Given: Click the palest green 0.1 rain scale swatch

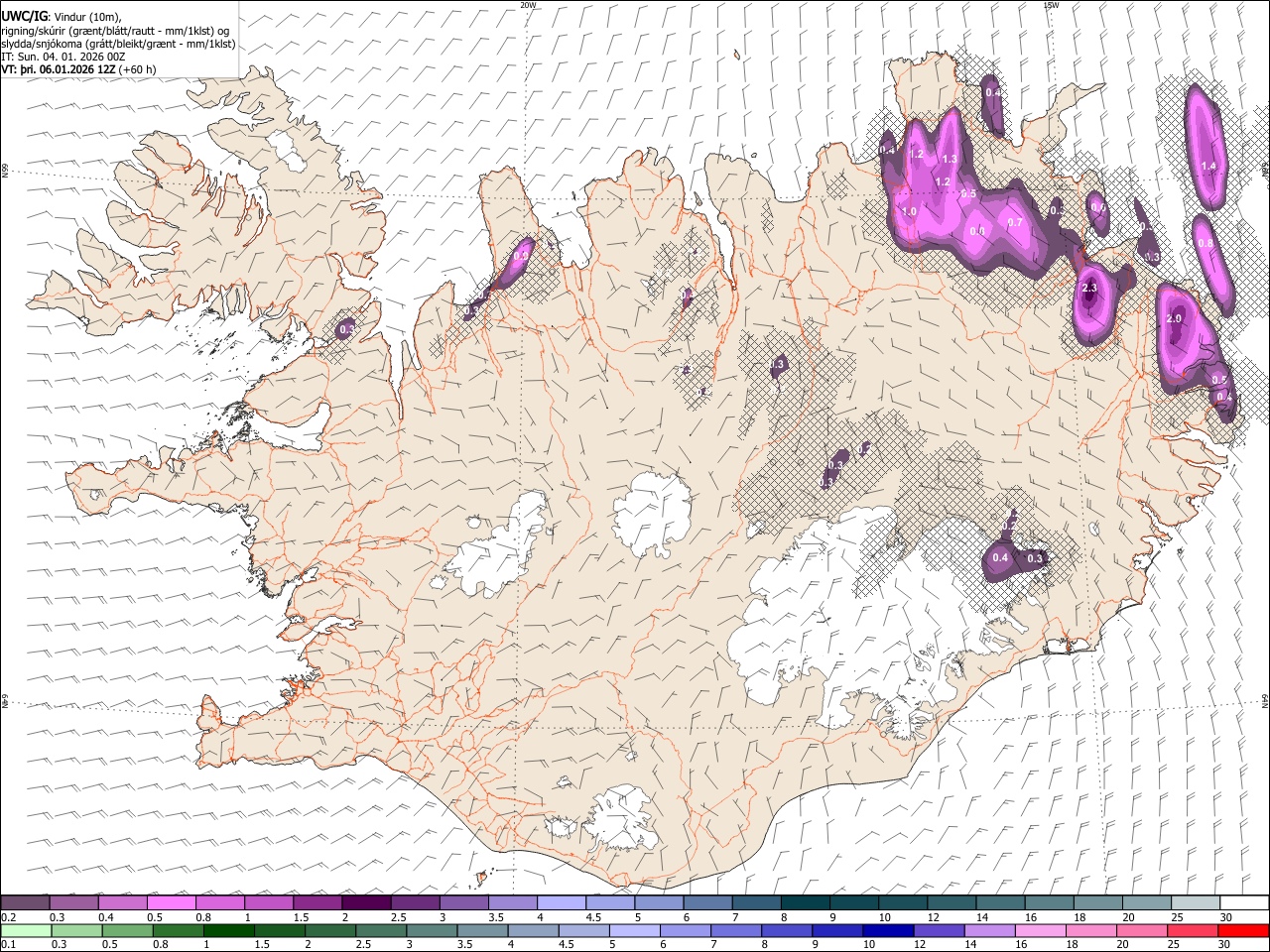Looking at the screenshot, I should click(x=26, y=930).
